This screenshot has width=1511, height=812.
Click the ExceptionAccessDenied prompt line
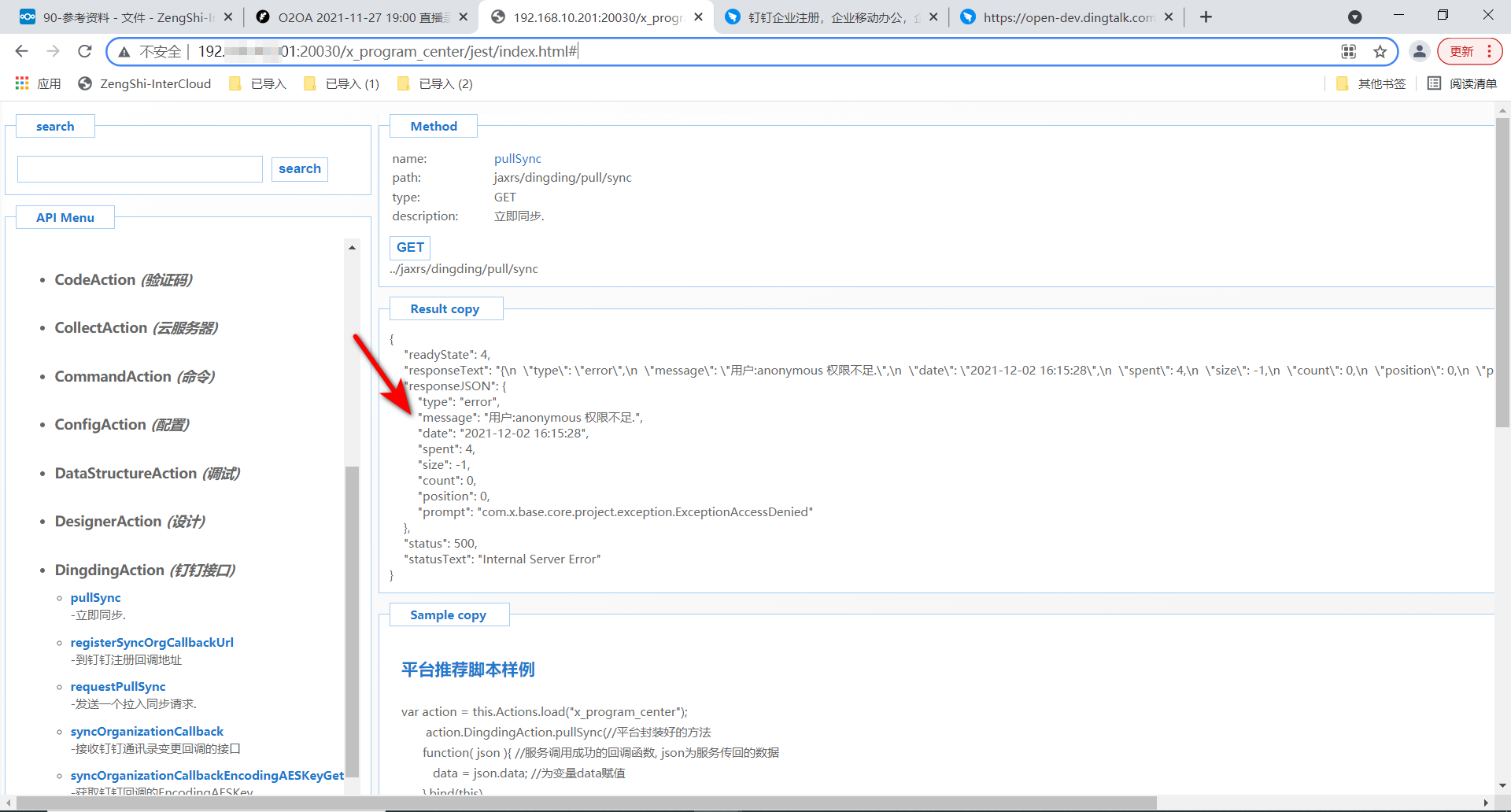point(615,512)
